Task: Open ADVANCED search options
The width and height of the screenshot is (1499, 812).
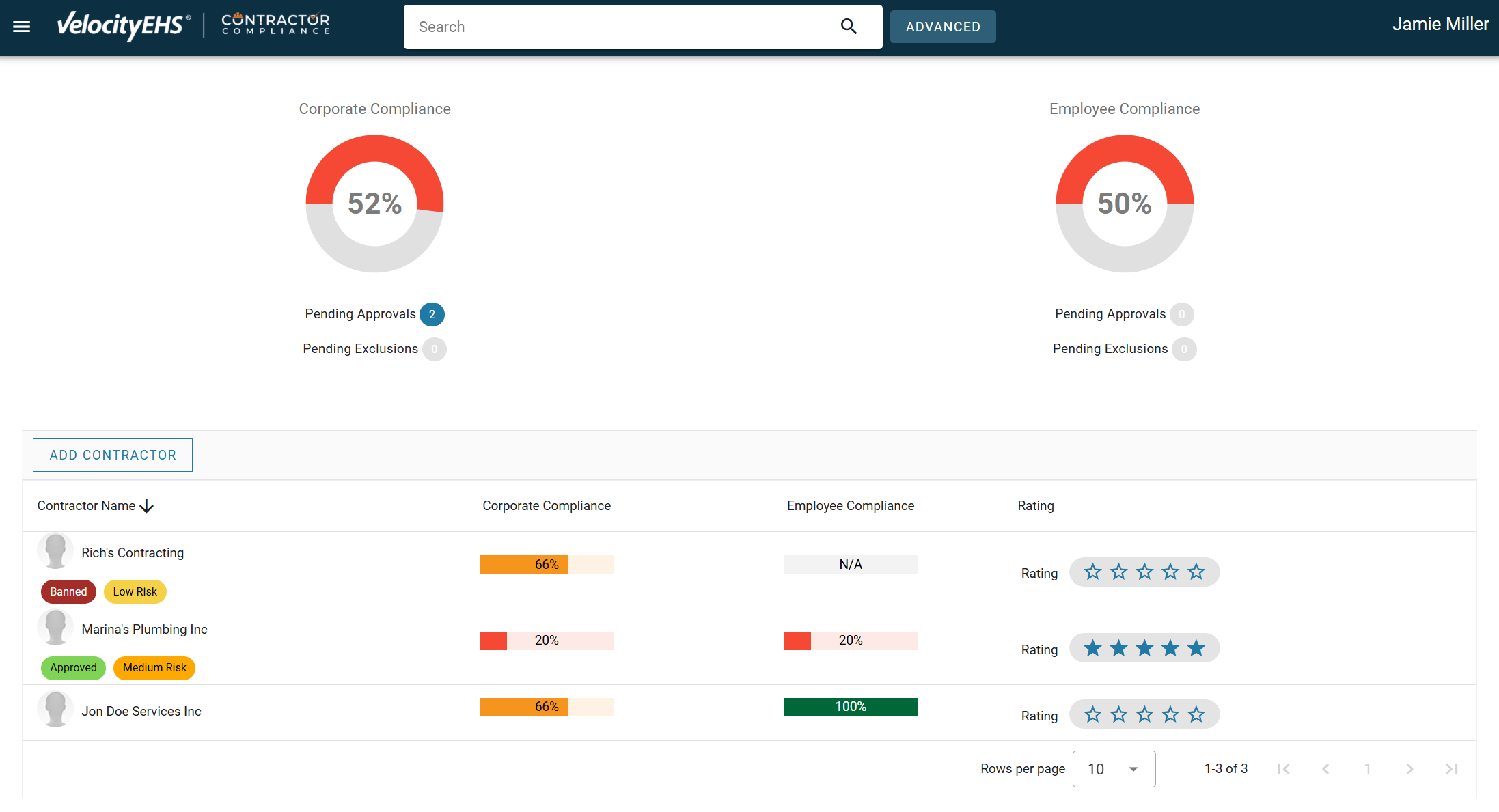Action: click(x=943, y=27)
